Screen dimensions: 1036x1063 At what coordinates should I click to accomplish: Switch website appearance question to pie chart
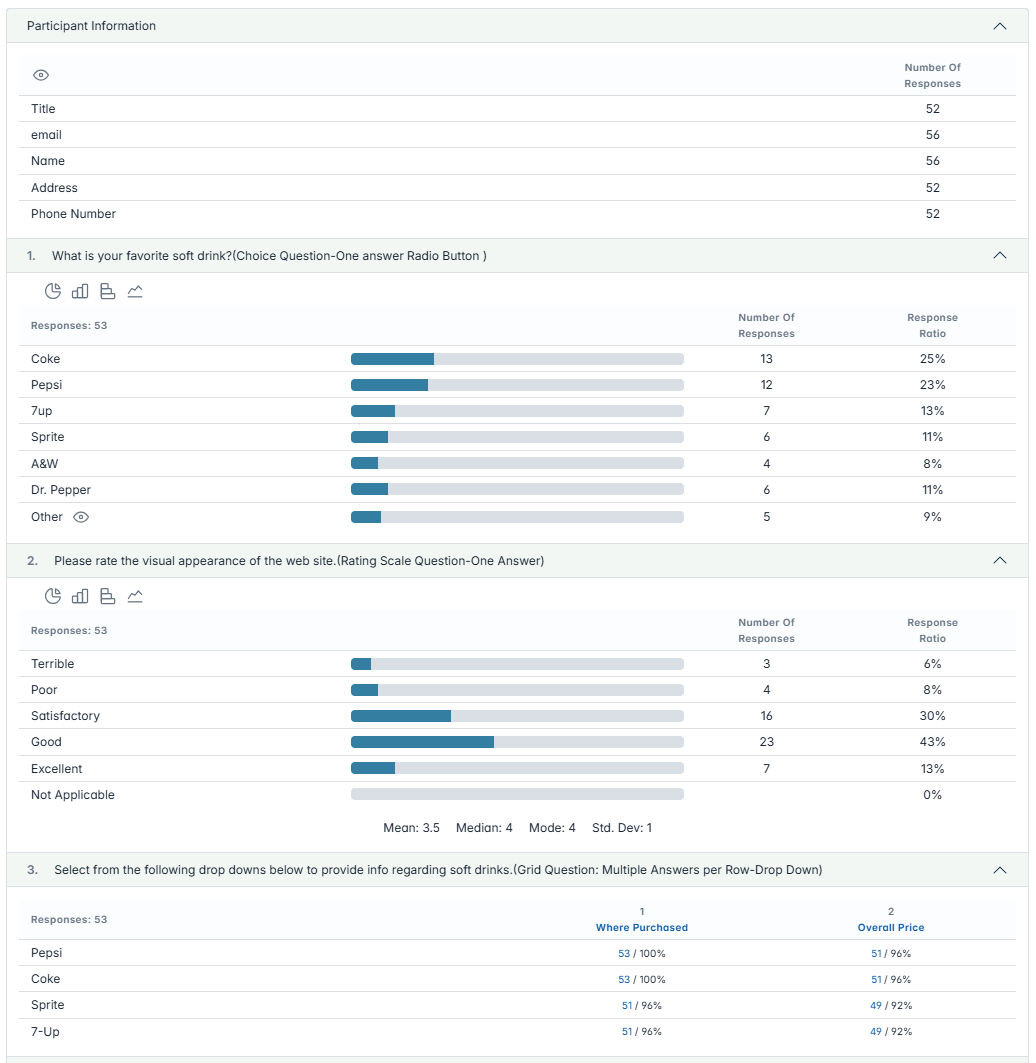click(53, 596)
